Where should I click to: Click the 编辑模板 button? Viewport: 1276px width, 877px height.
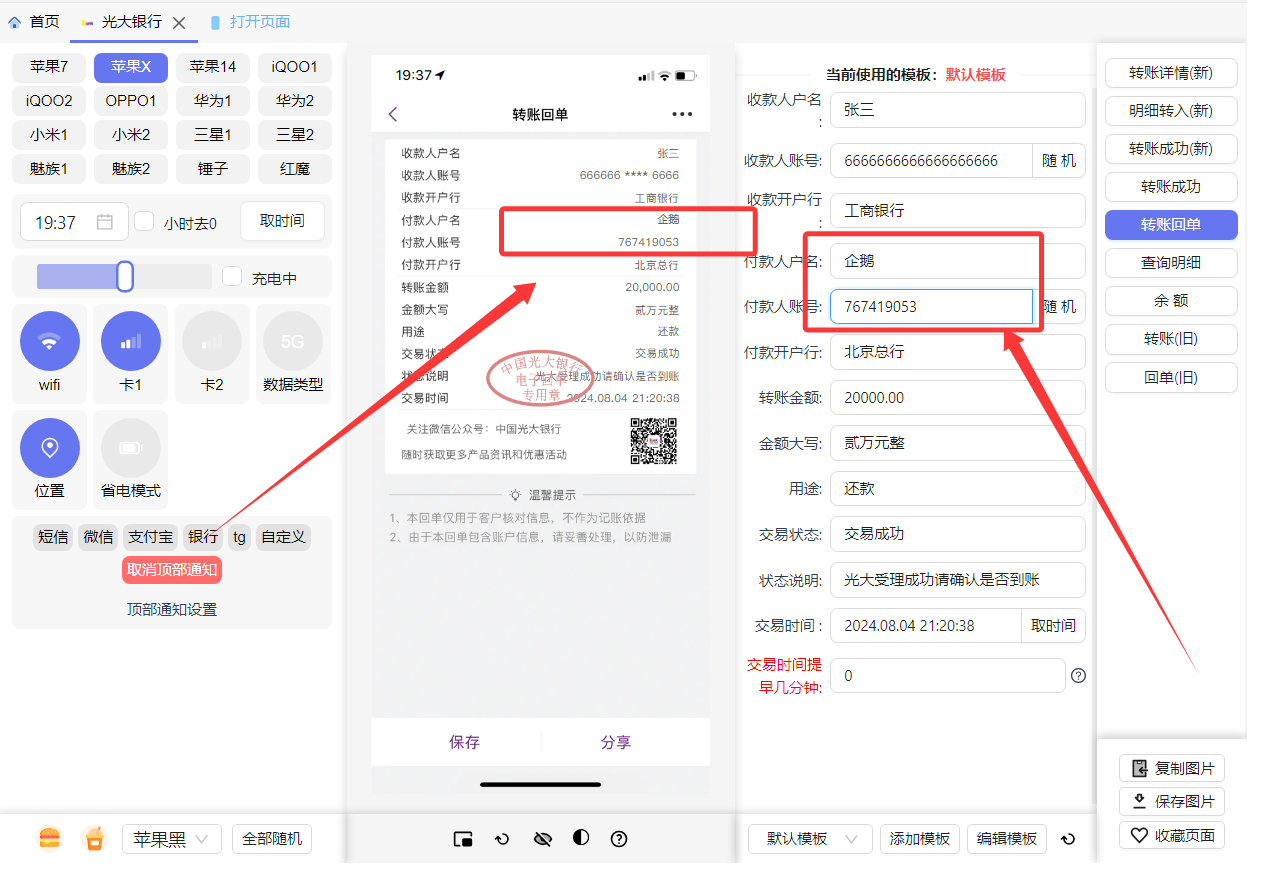(x=1006, y=839)
